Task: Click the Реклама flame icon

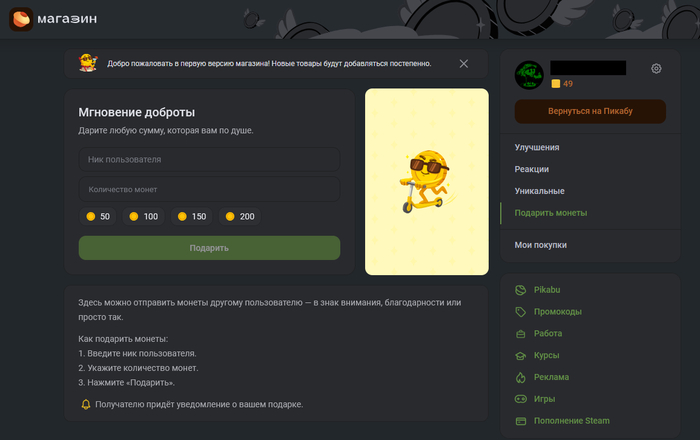Action: click(520, 377)
